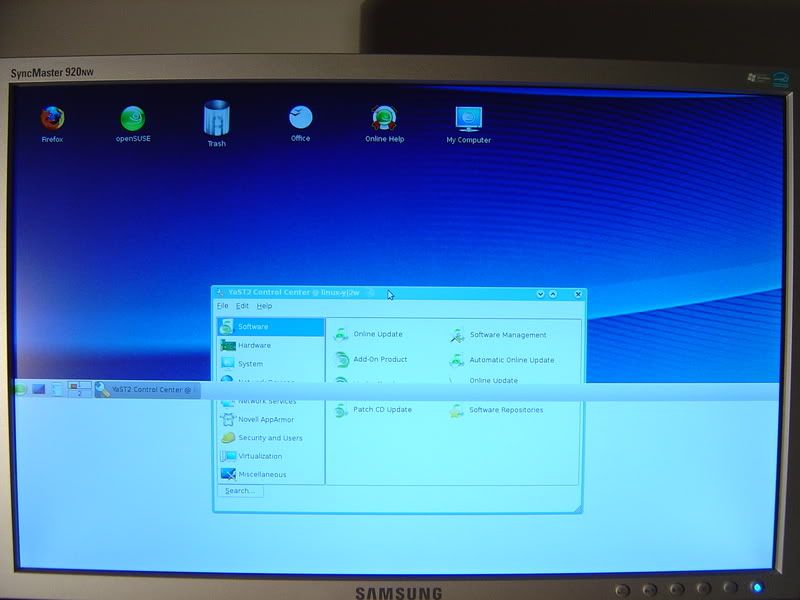Launch the Software Management module
800x600 pixels.
(x=498, y=335)
